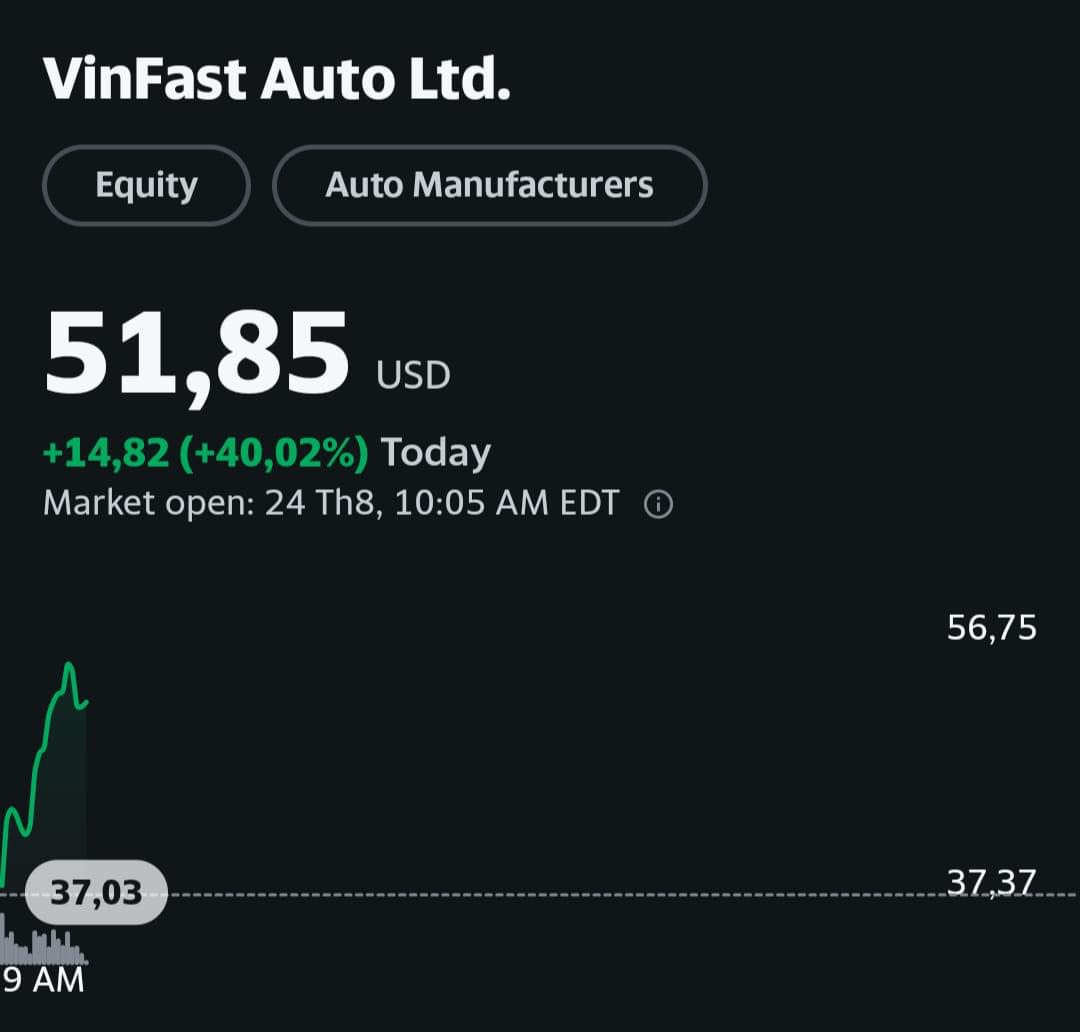The image size is (1080, 1032).
Task: Click the VinFast Auto Ltd. title
Action: [x=277, y=79]
